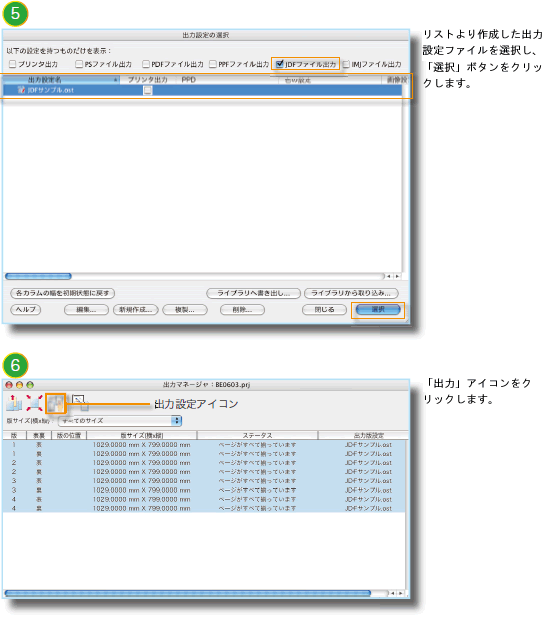Enable the PDFファイル出力 filter checkbox

[146, 64]
